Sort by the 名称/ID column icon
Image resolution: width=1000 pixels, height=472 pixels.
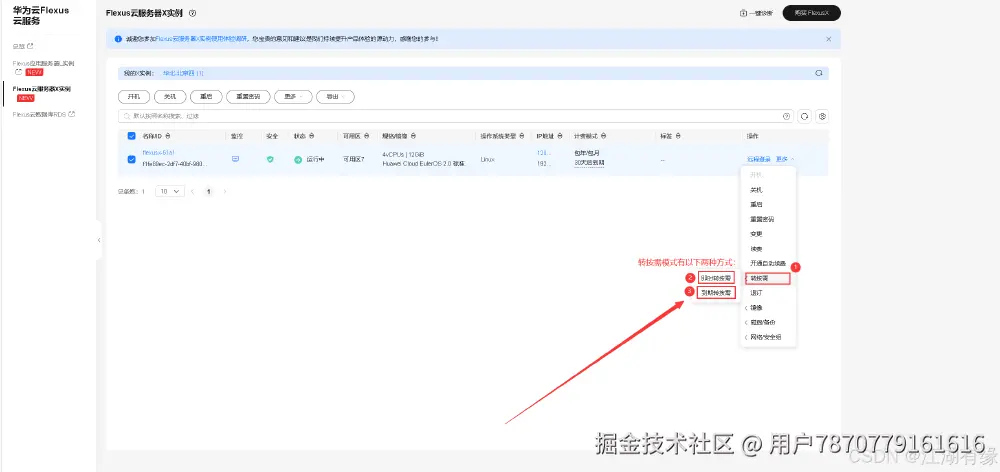coord(168,136)
